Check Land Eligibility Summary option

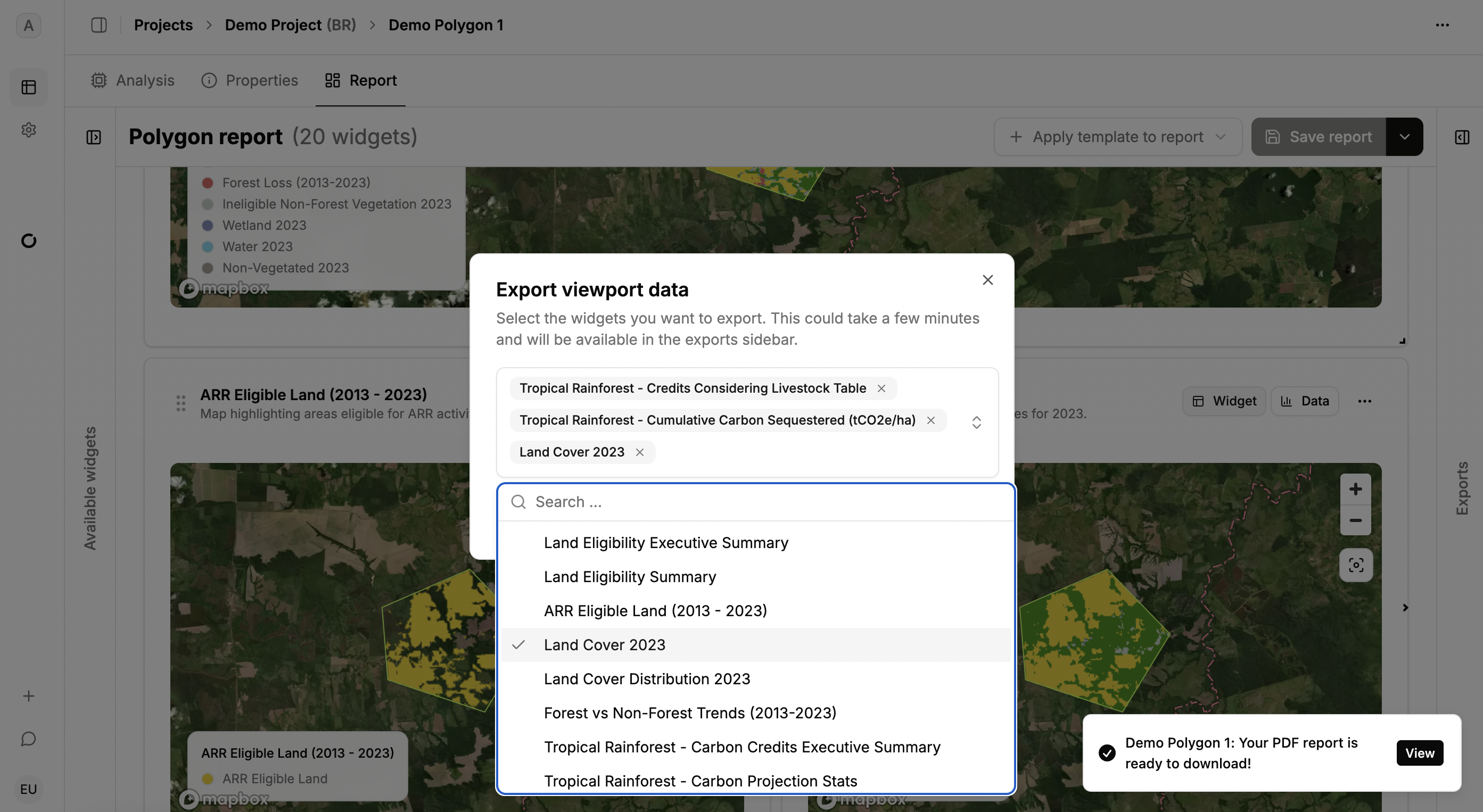pos(629,577)
